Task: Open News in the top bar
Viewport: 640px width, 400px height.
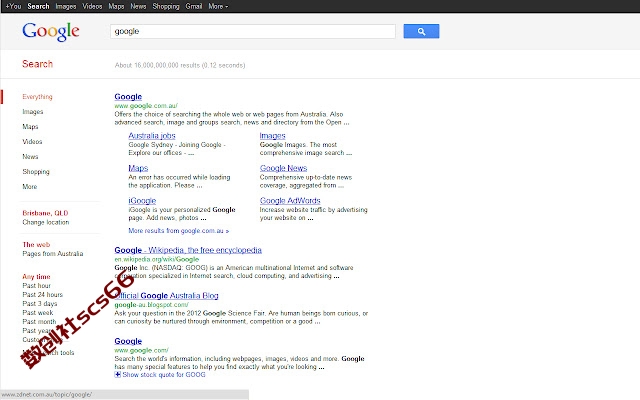Action: (138, 6)
